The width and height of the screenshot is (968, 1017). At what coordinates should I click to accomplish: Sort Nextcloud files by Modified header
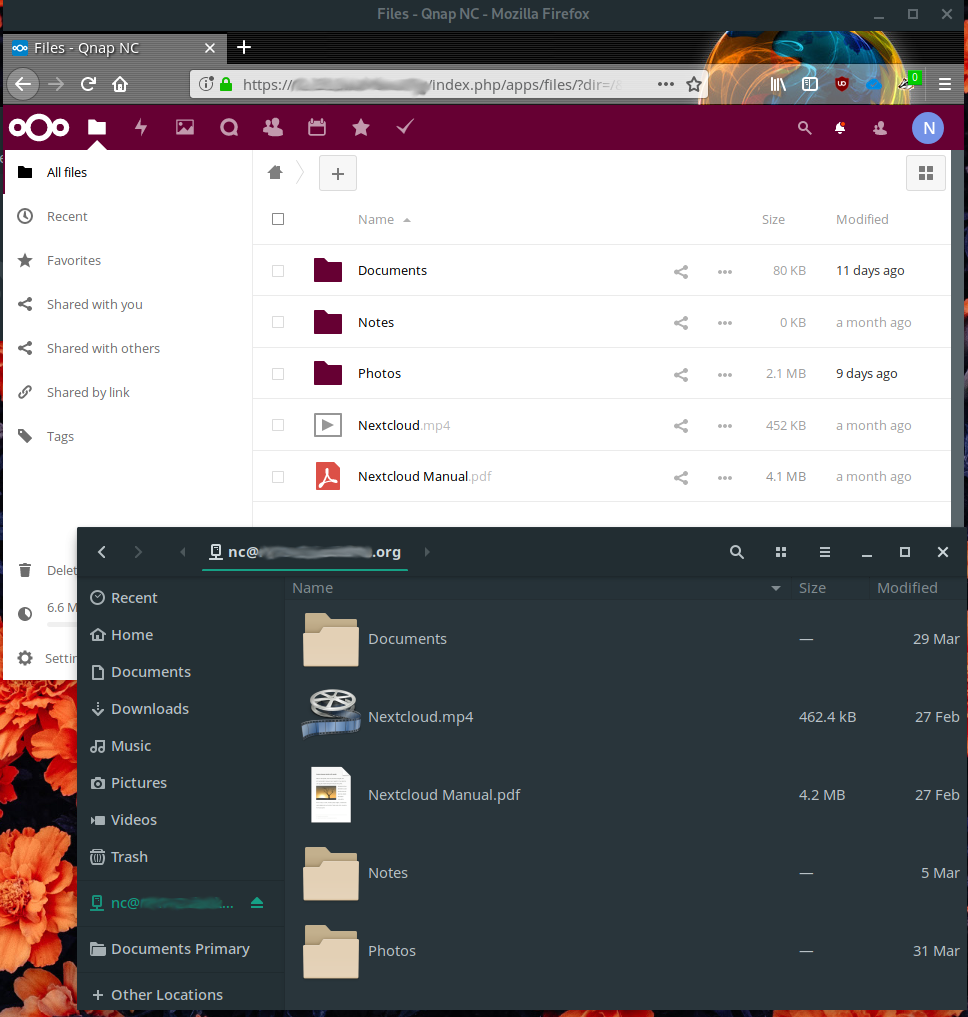pos(862,220)
